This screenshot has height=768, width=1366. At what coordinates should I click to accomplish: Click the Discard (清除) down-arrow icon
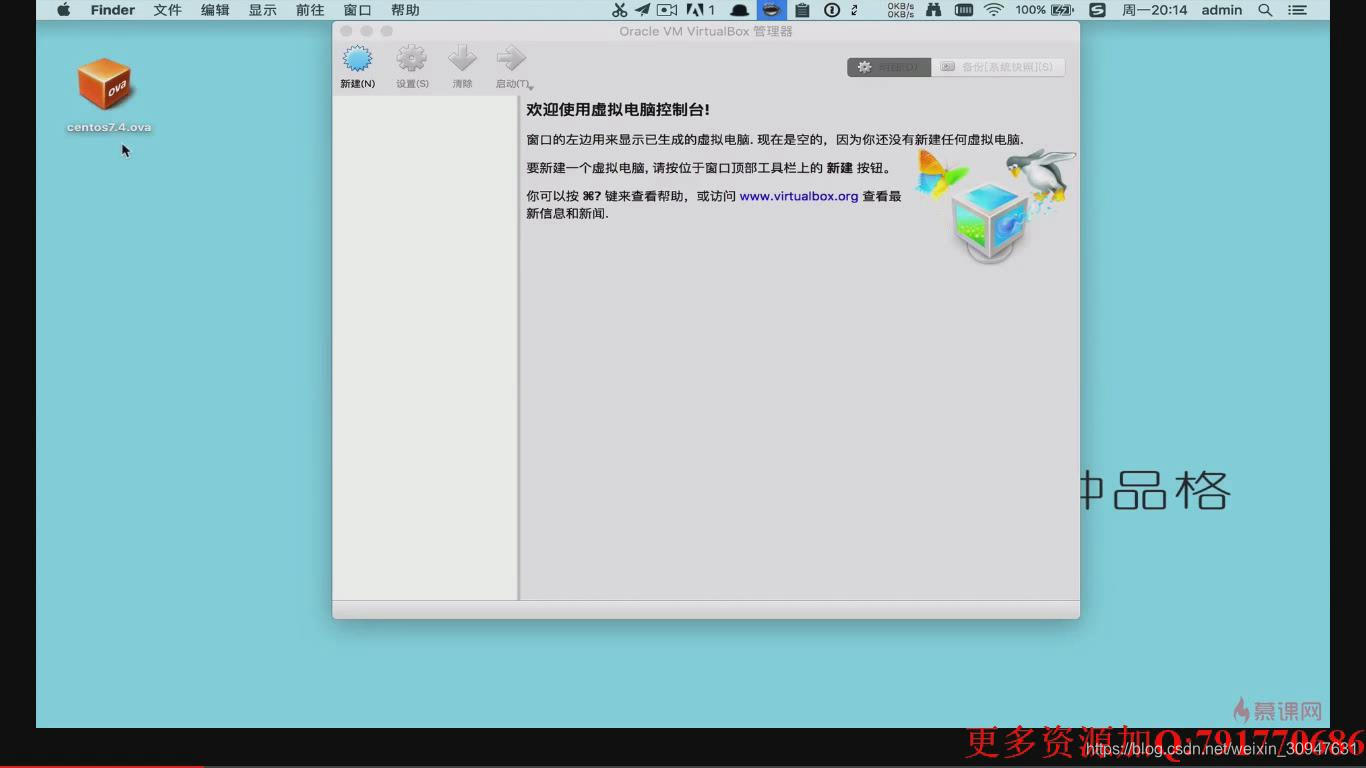[x=462, y=58]
